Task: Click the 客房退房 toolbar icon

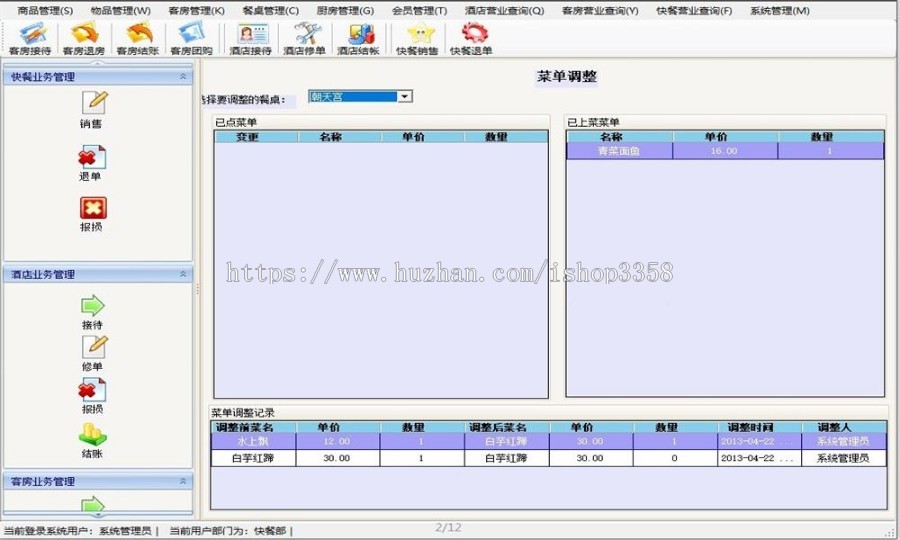Action: (84, 38)
